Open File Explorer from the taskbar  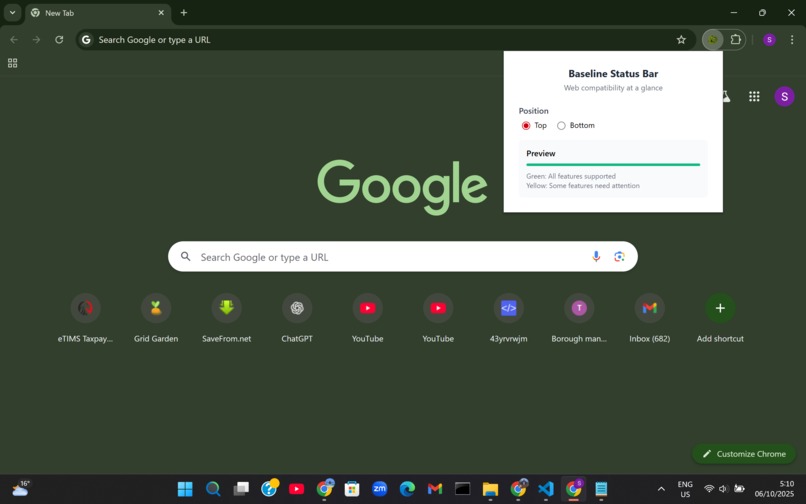tap(490, 489)
